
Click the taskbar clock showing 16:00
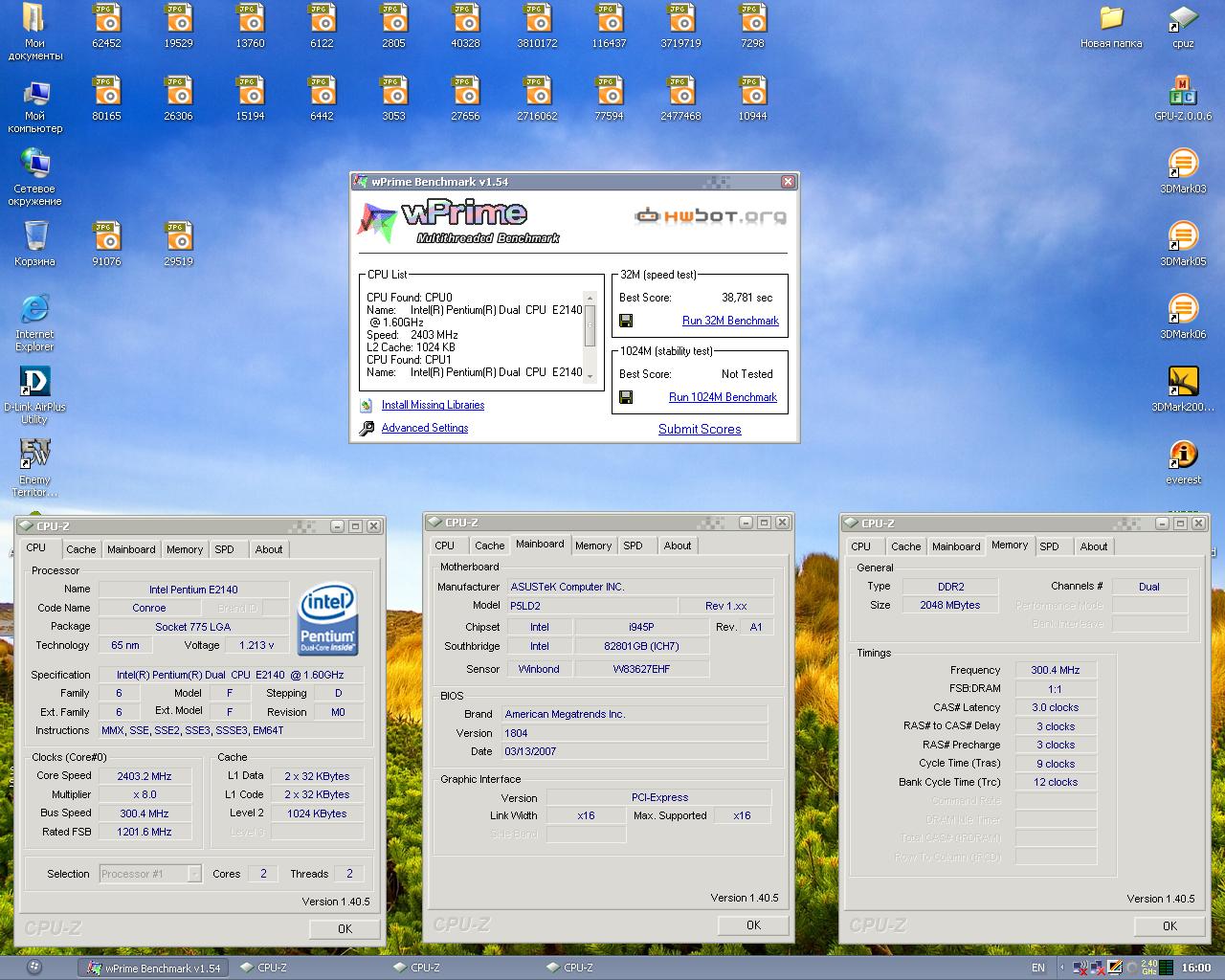pos(1196,968)
